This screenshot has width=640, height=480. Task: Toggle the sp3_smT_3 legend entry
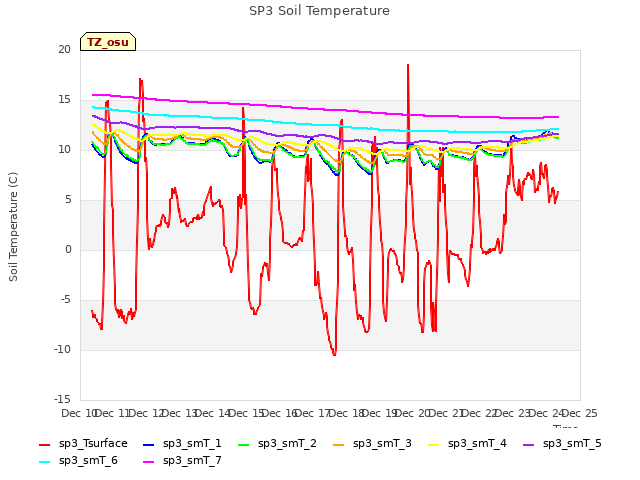372,444
